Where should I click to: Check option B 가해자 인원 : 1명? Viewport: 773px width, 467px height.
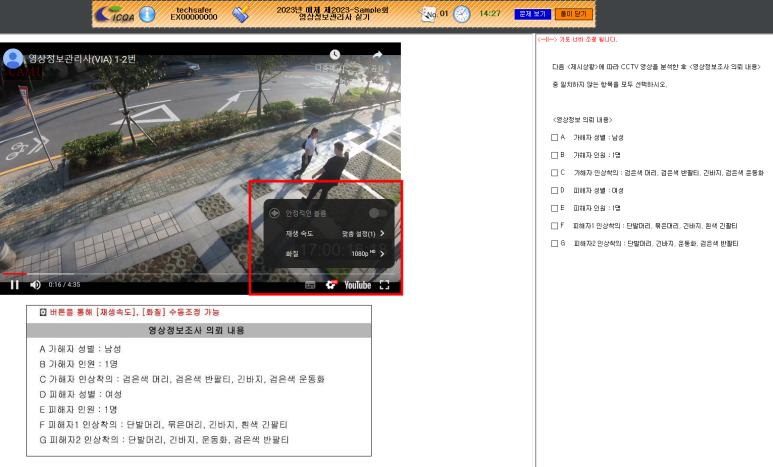point(554,155)
